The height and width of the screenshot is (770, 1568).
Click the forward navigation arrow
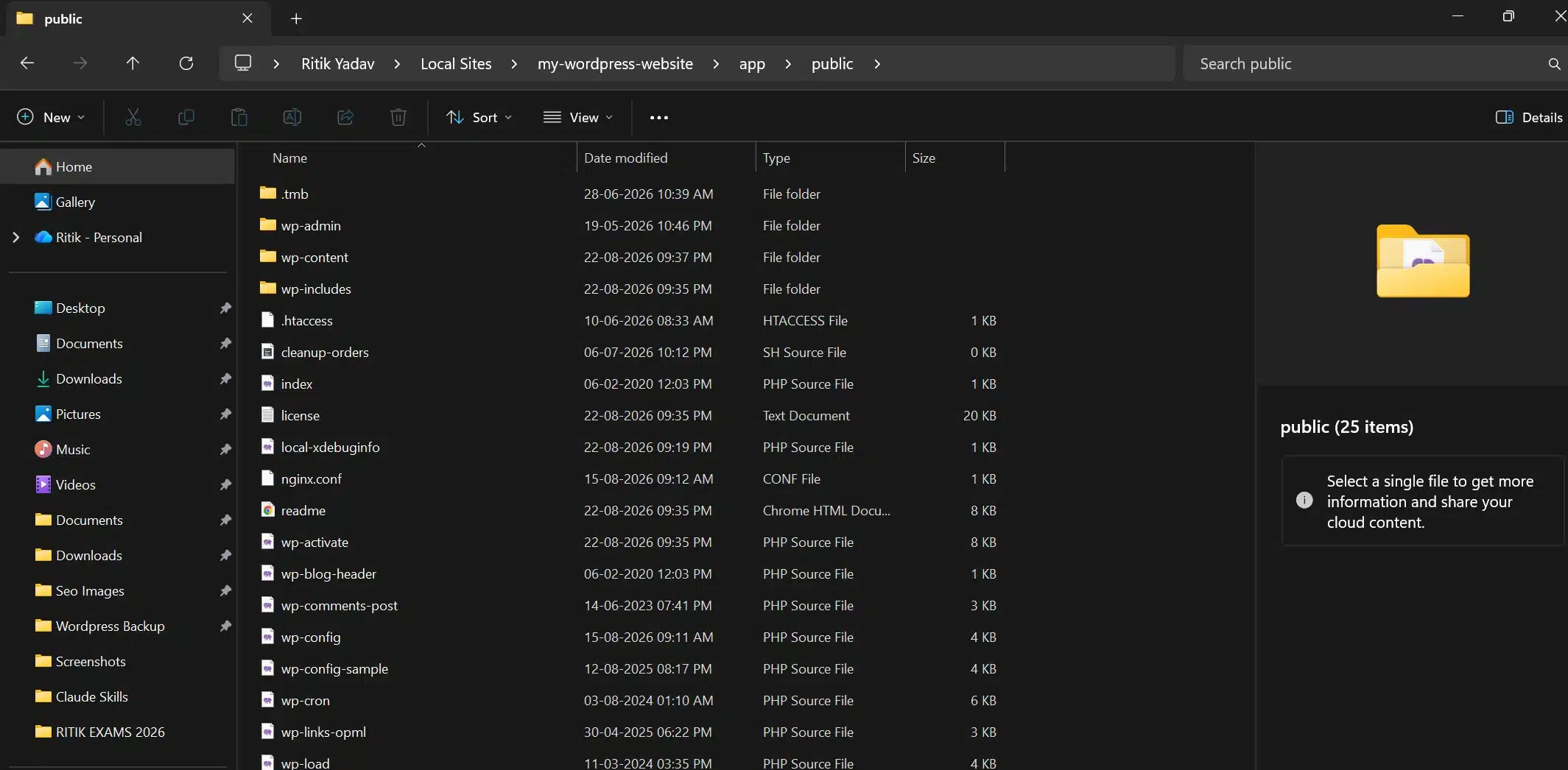tap(80, 63)
